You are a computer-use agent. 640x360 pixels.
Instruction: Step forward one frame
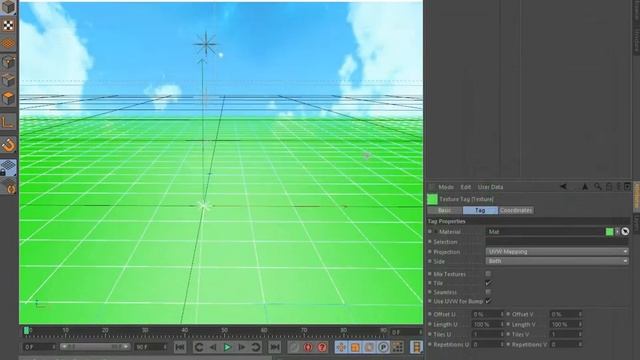[242, 347]
